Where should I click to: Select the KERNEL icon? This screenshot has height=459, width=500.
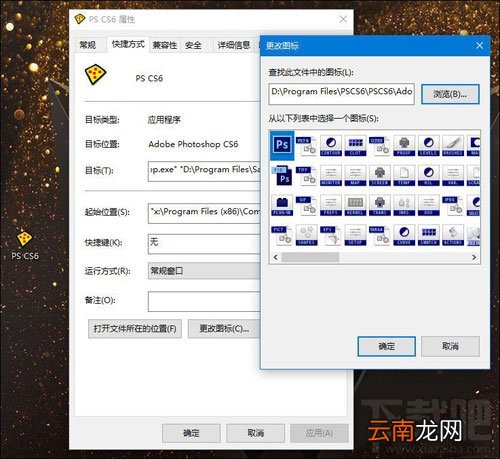pos(355,205)
